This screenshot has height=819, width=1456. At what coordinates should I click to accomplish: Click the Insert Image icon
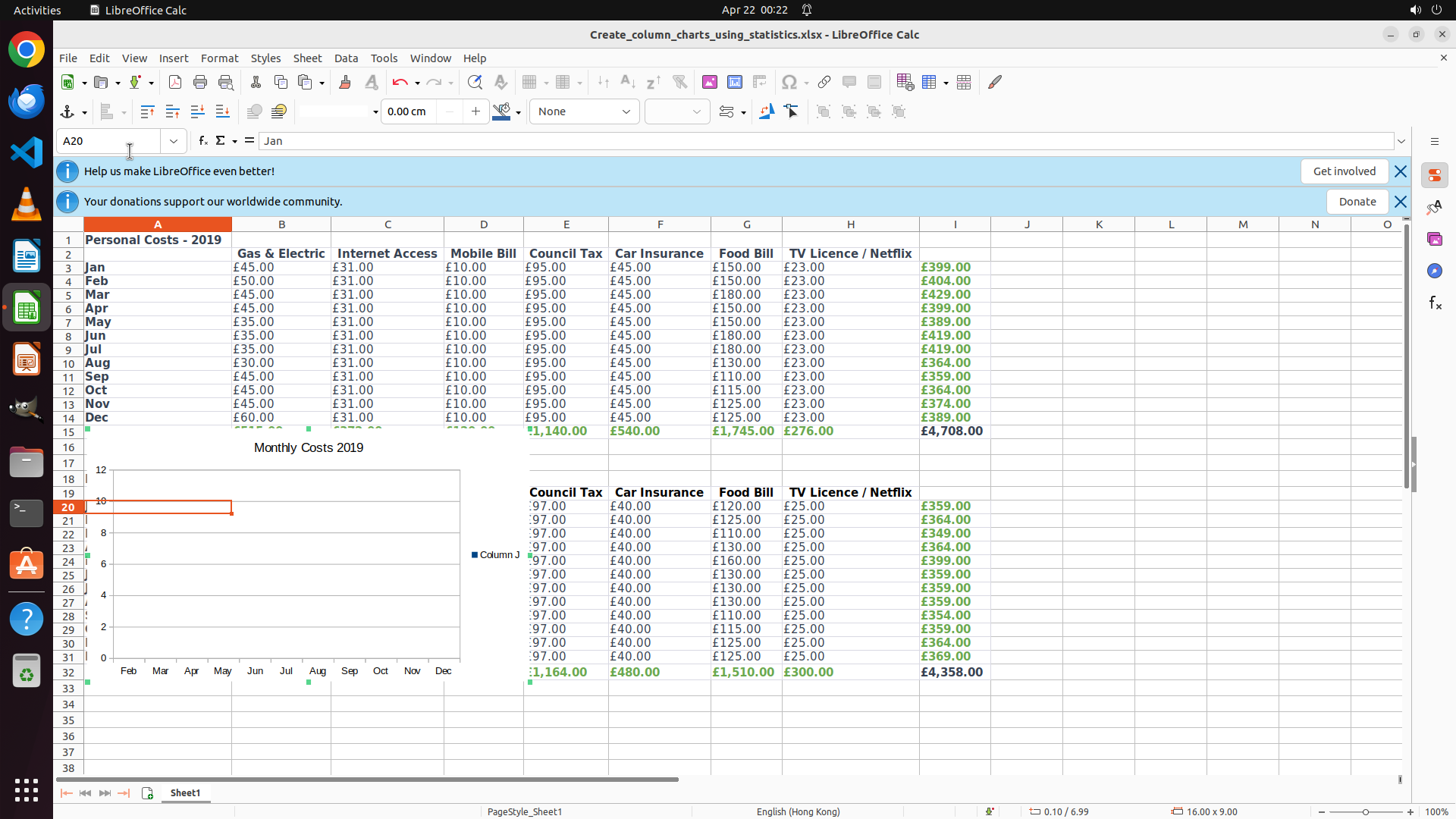point(710,82)
